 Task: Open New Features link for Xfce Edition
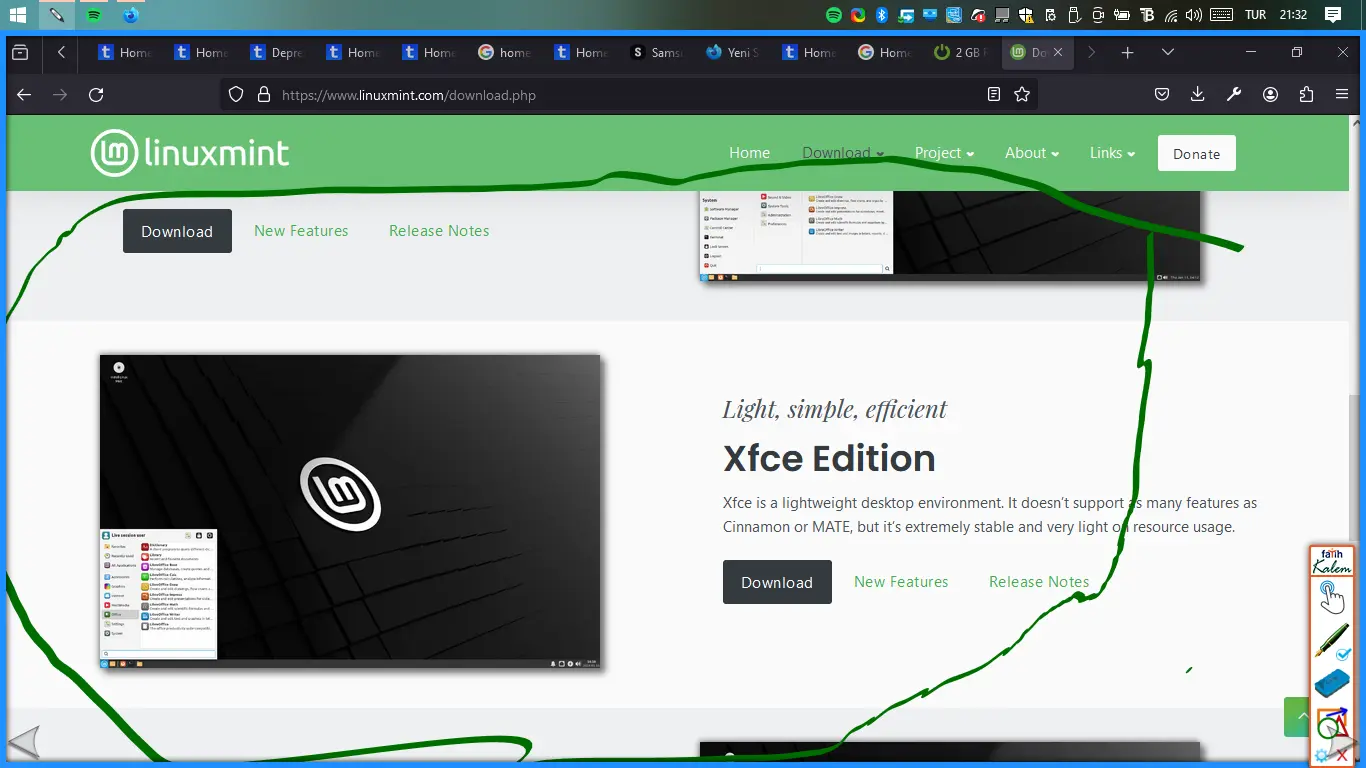click(x=901, y=582)
